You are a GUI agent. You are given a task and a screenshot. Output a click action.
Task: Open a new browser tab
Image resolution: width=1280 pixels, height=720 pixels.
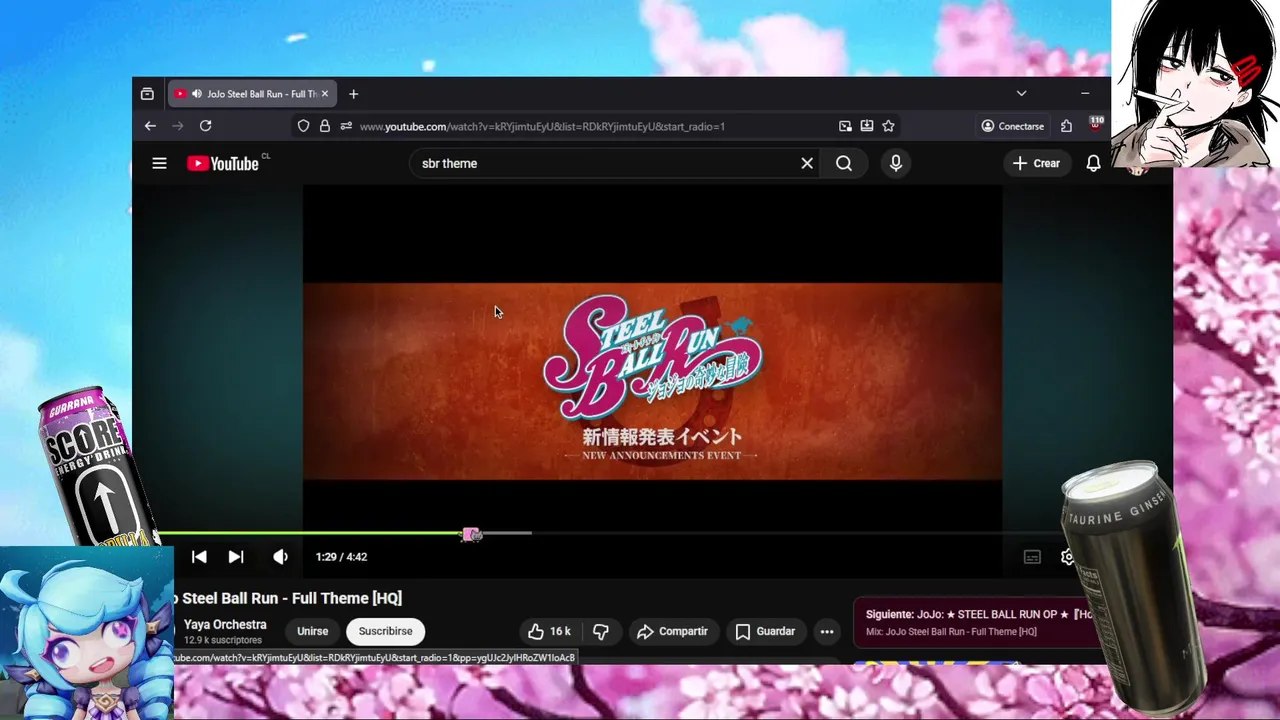(353, 94)
